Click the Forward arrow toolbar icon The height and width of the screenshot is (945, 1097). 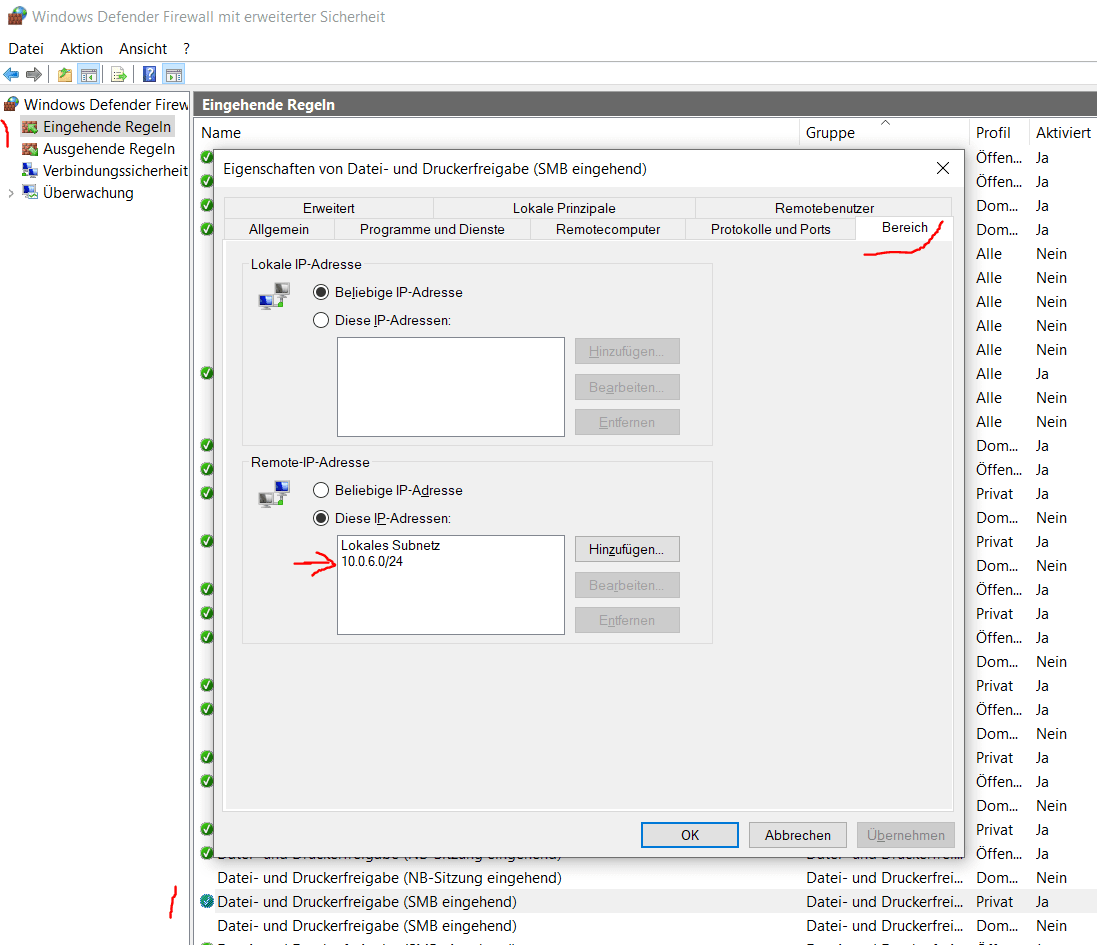coord(34,74)
